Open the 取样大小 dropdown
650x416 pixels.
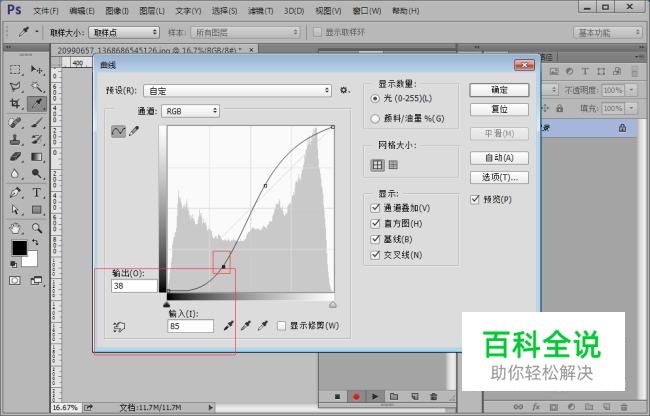[x=124, y=32]
